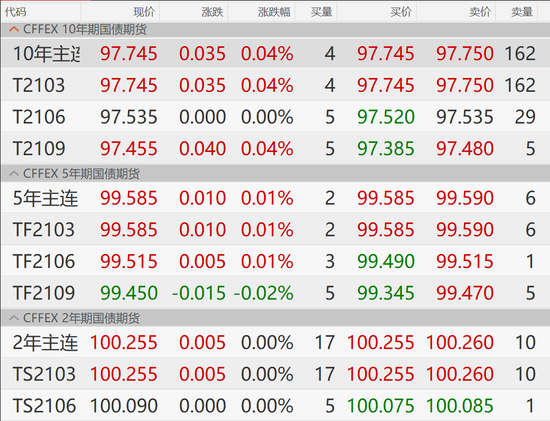The width and height of the screenshot is (550, 421).
Task: Click TF2109 ask price 99.470
Action: [465, 293]
